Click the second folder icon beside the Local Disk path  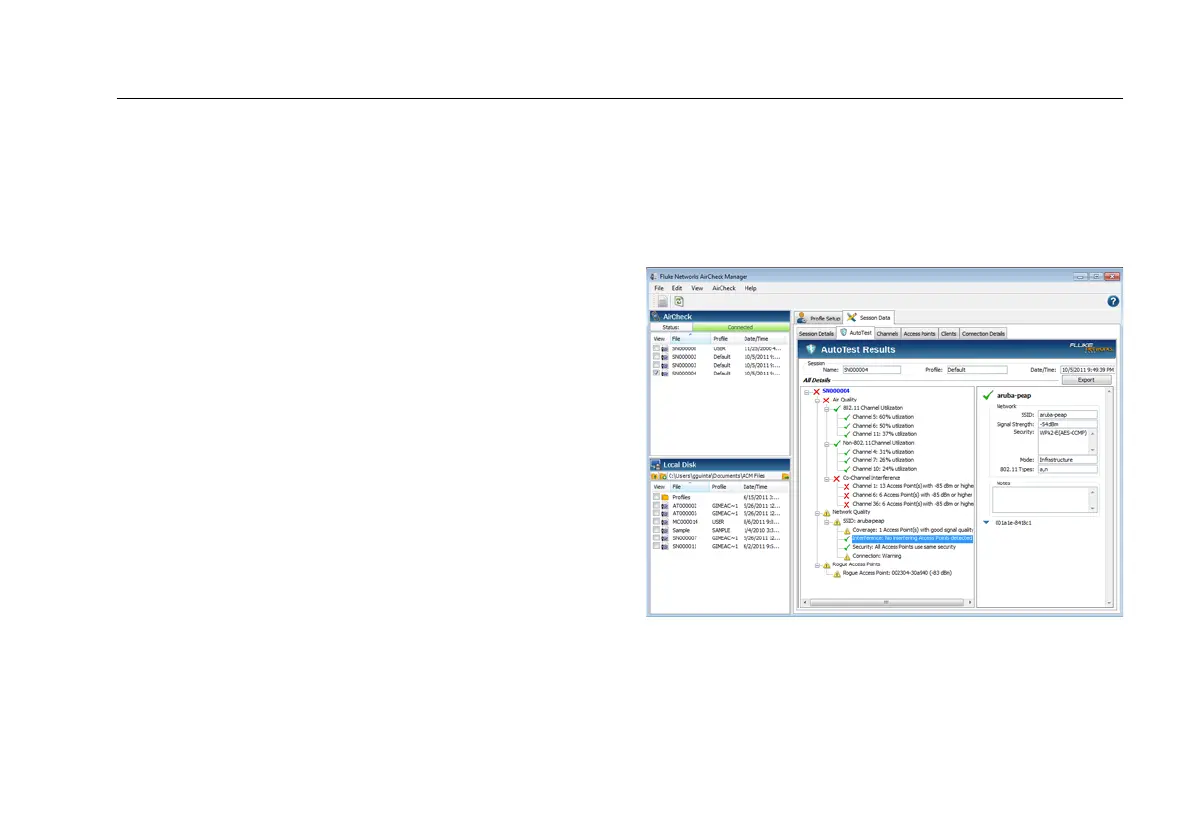663,476
